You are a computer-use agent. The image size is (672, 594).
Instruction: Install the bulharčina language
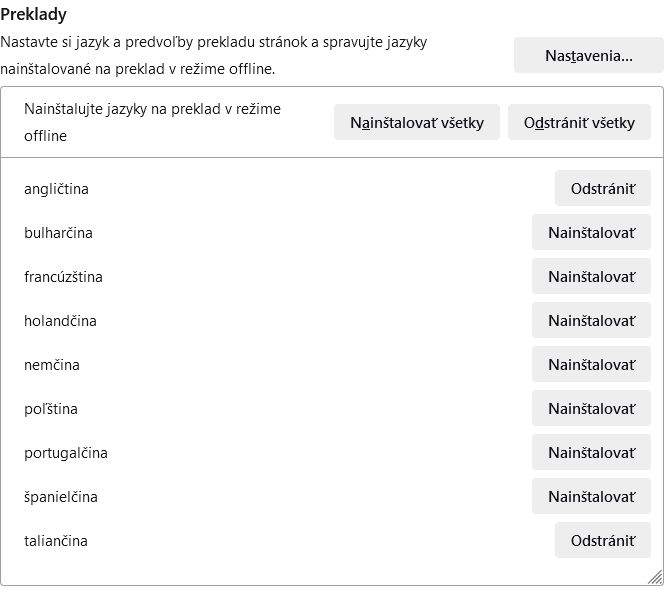[591, 232]
